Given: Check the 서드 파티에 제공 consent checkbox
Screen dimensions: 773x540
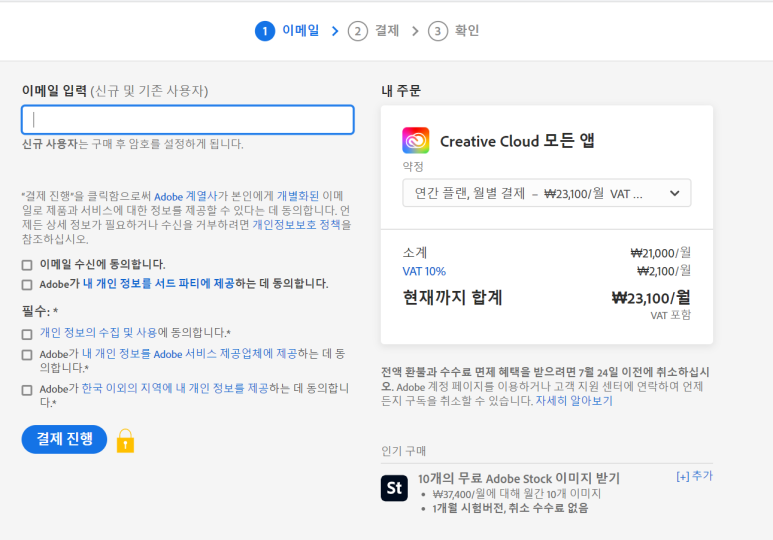Looking at the screenshot, I should [27, 285].
